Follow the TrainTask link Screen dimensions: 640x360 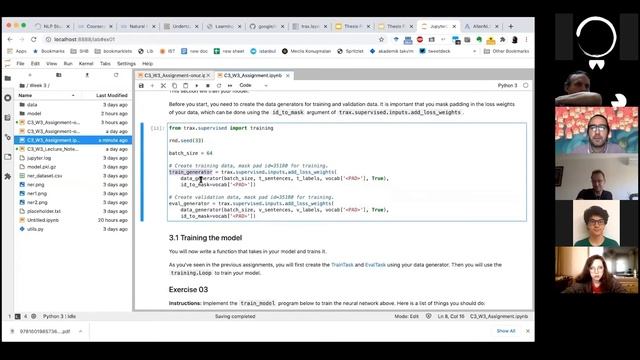point(342,265)
